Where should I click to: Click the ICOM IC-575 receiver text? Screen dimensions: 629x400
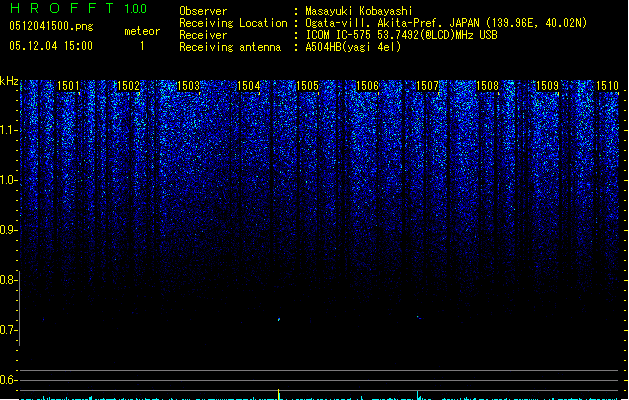point(401,35)
